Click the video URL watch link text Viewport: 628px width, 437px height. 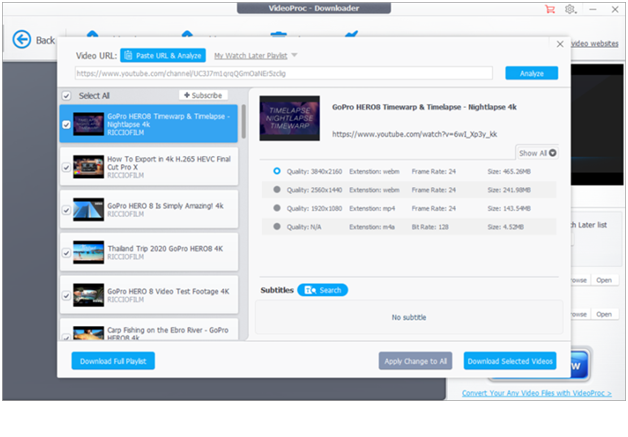415,134
